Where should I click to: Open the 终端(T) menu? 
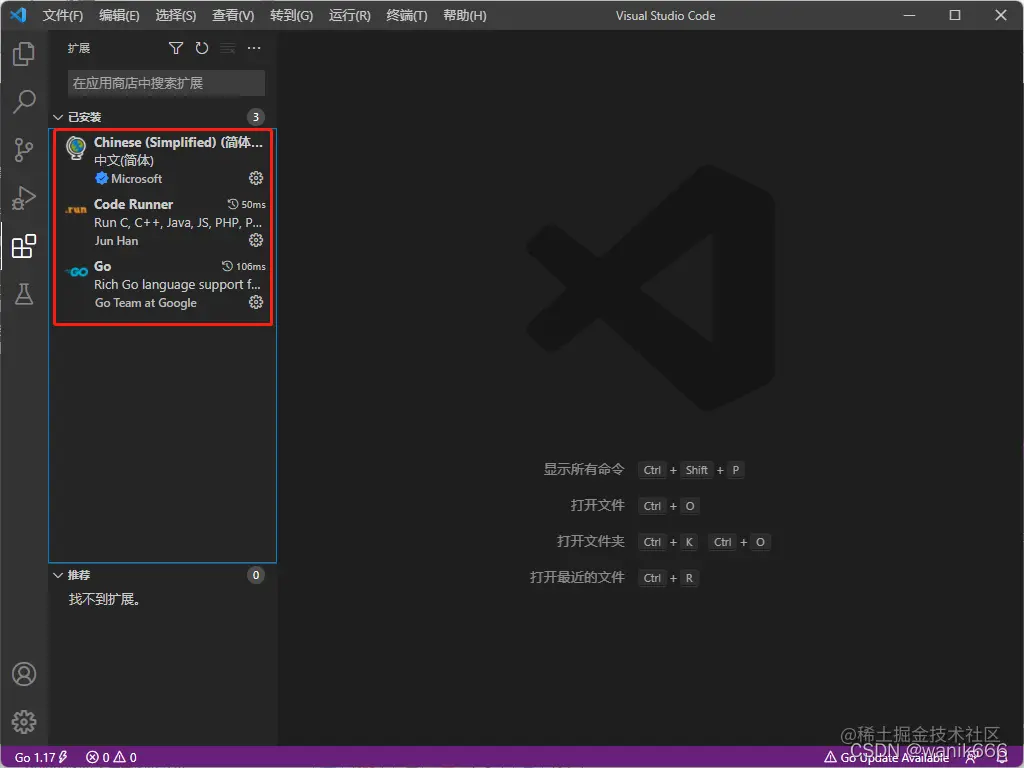point(407,15)
